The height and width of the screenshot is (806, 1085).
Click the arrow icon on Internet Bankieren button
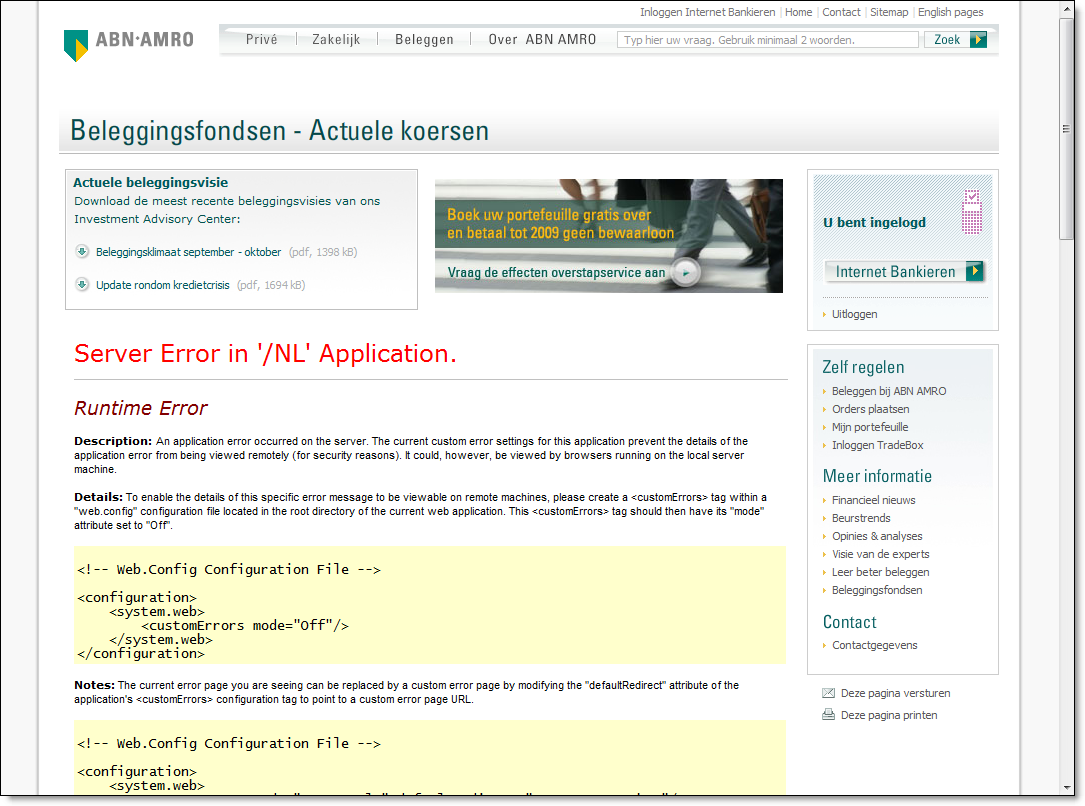coord(974,271)
